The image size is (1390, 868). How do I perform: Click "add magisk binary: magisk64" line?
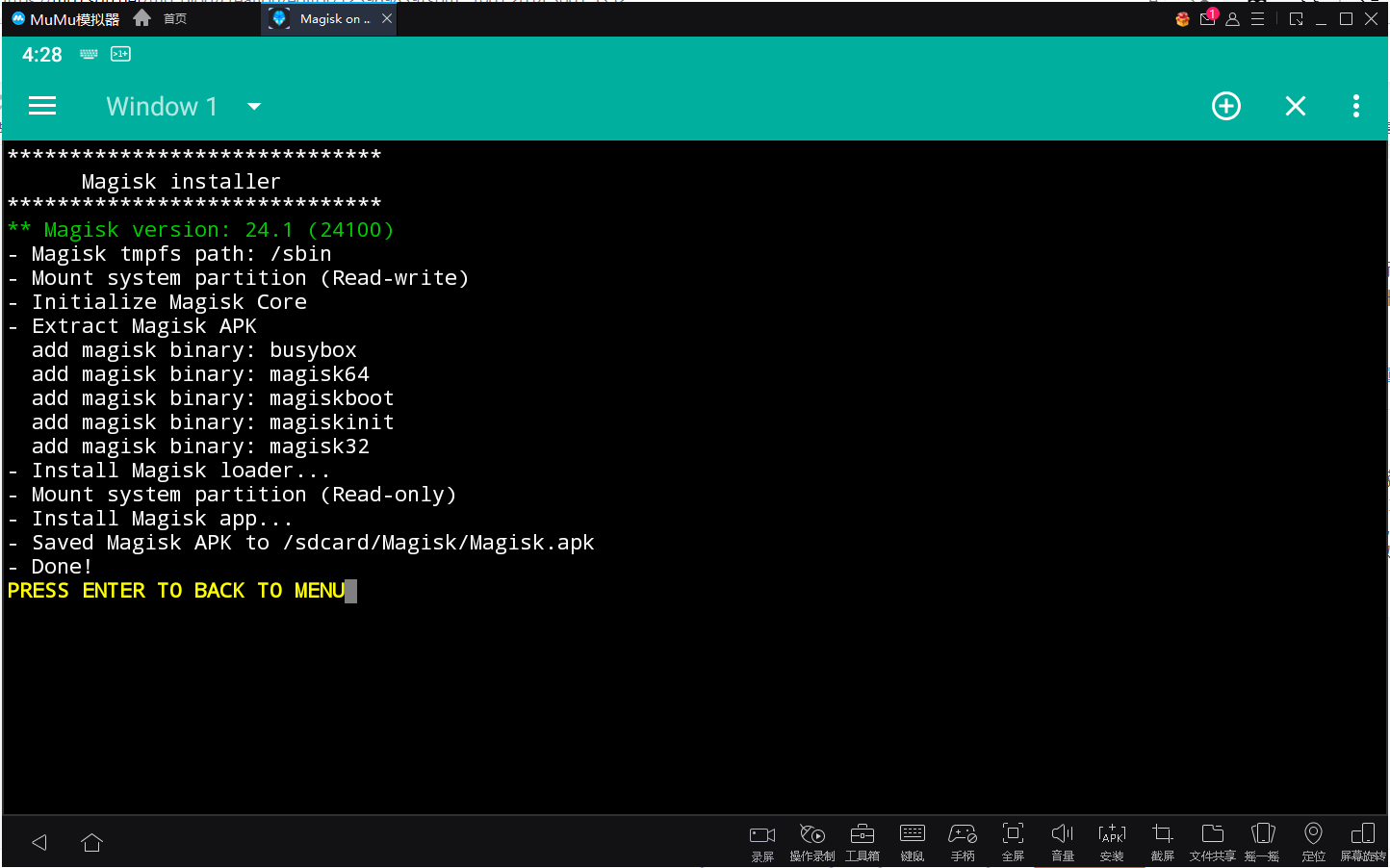click(200, 374)
